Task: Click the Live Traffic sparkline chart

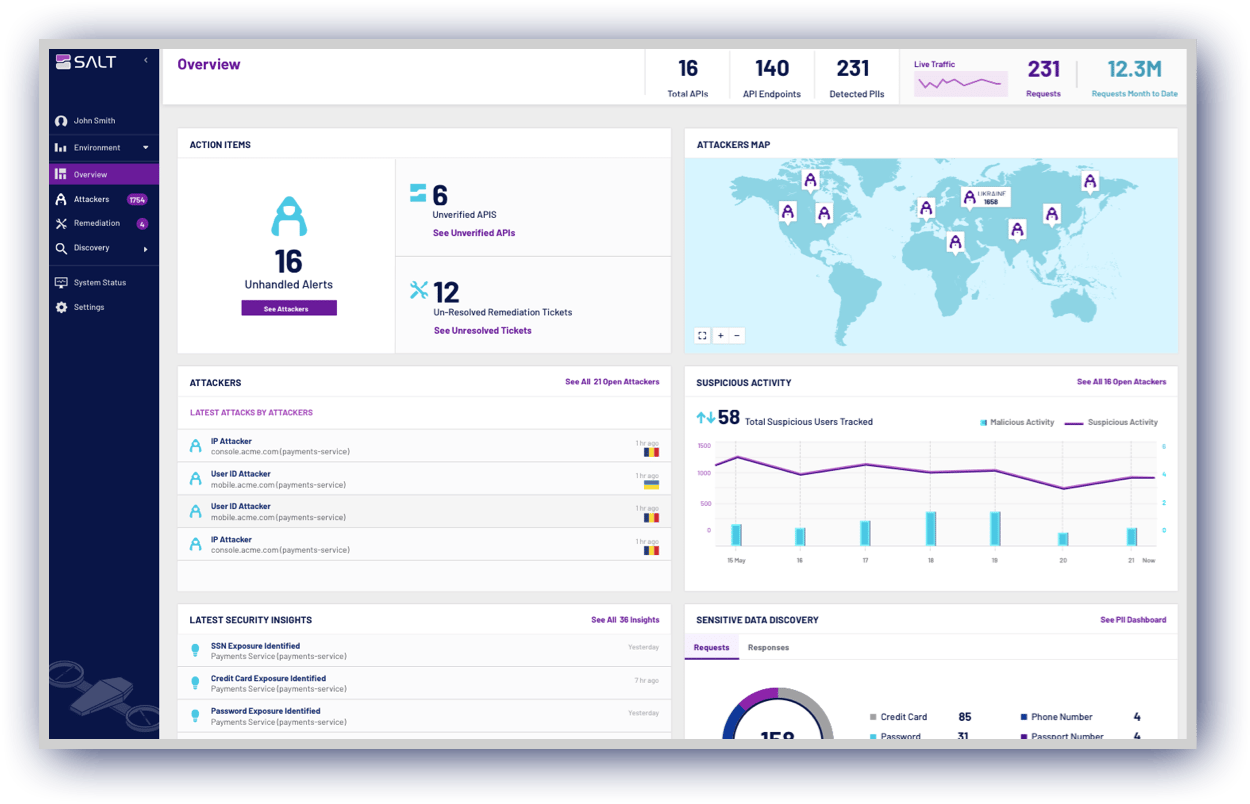Action: click(960, 84)
